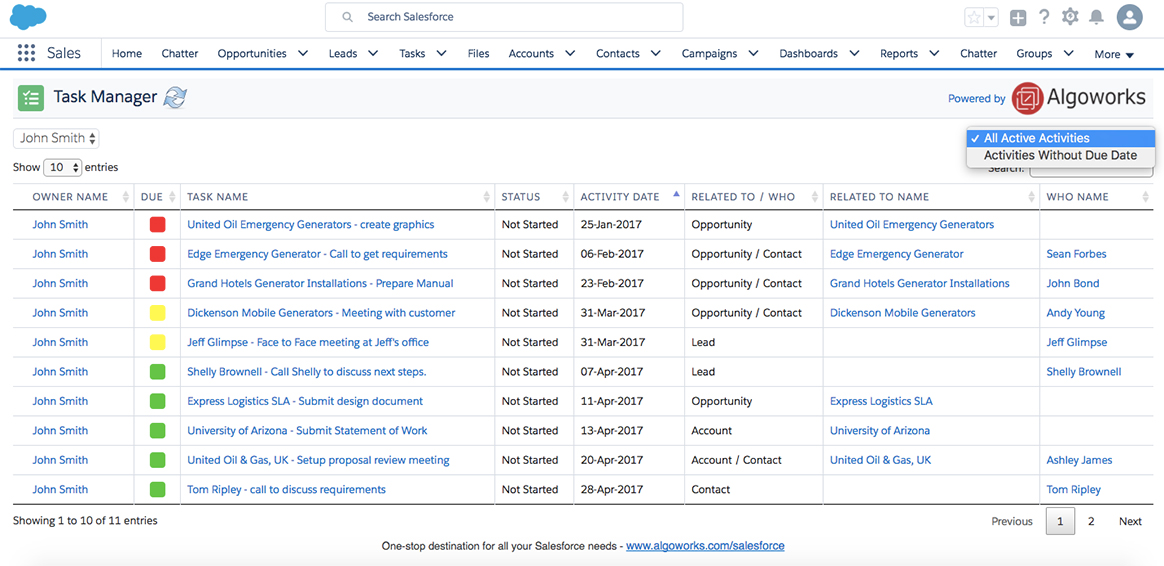1164x566 pixels.
Task: Open Ashley James contact link
Action: point(1079,460)
